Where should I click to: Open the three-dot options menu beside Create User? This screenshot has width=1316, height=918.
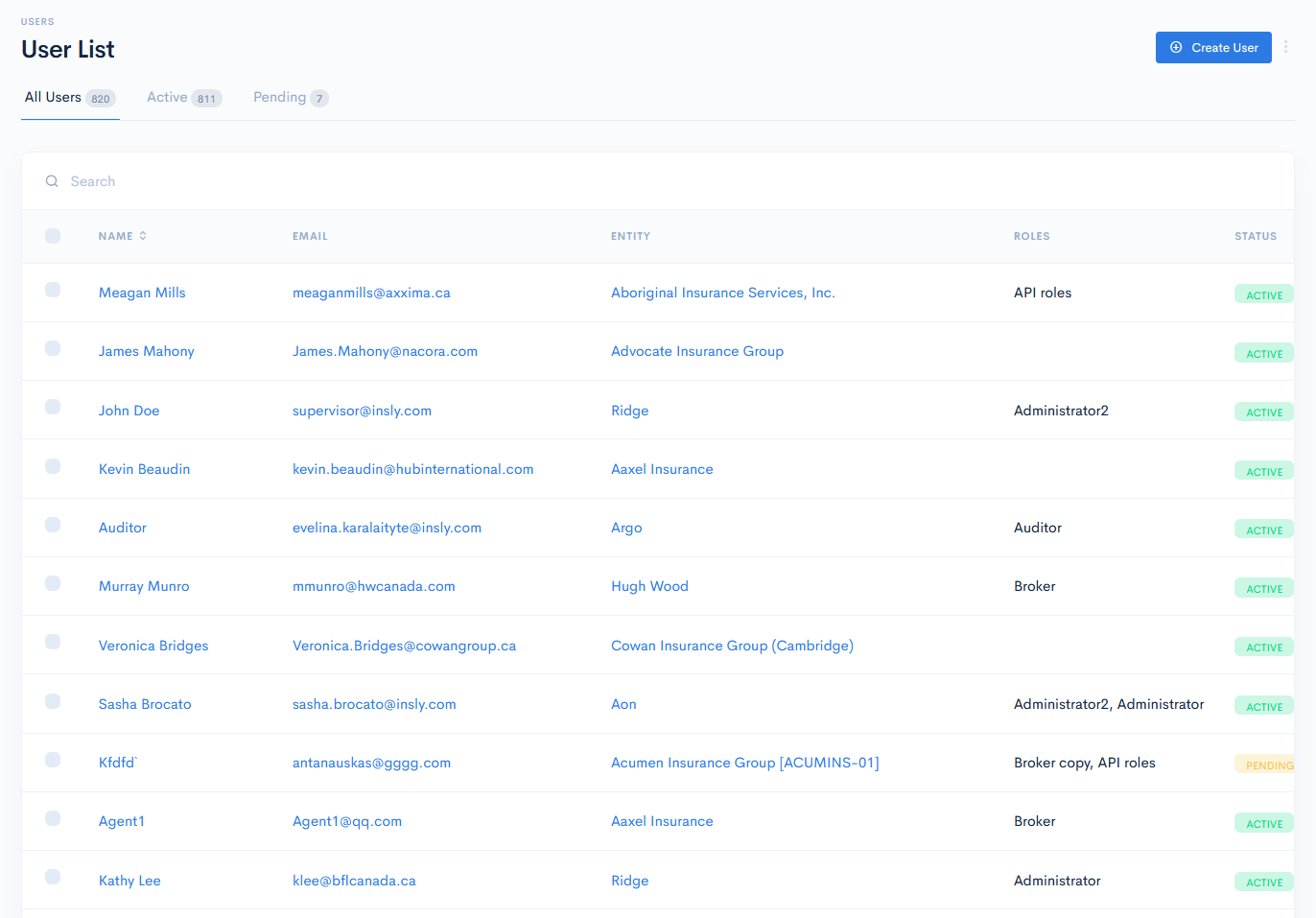[x=1286, y=46]
